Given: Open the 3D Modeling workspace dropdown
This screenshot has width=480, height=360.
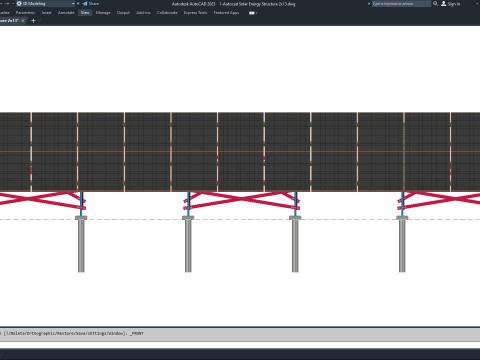Looking at the screenshot, I should pyautogui.click(x=45, y=4).
